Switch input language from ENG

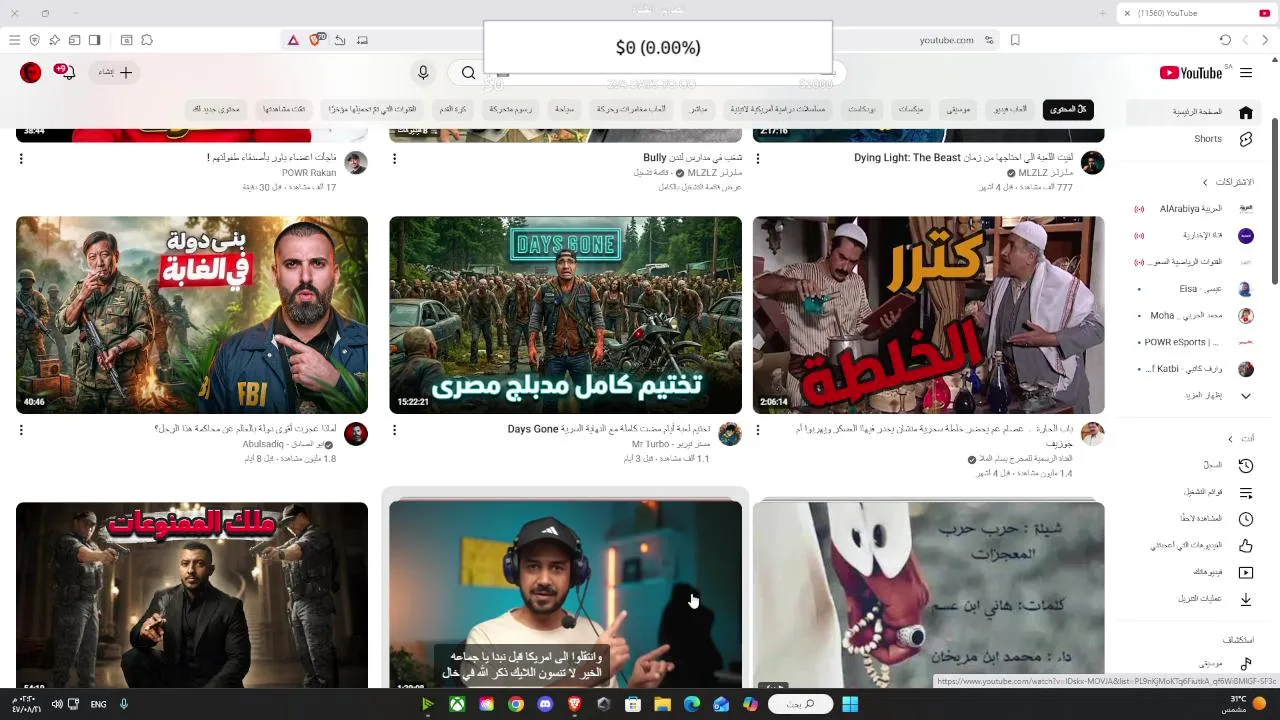point(98,704)
